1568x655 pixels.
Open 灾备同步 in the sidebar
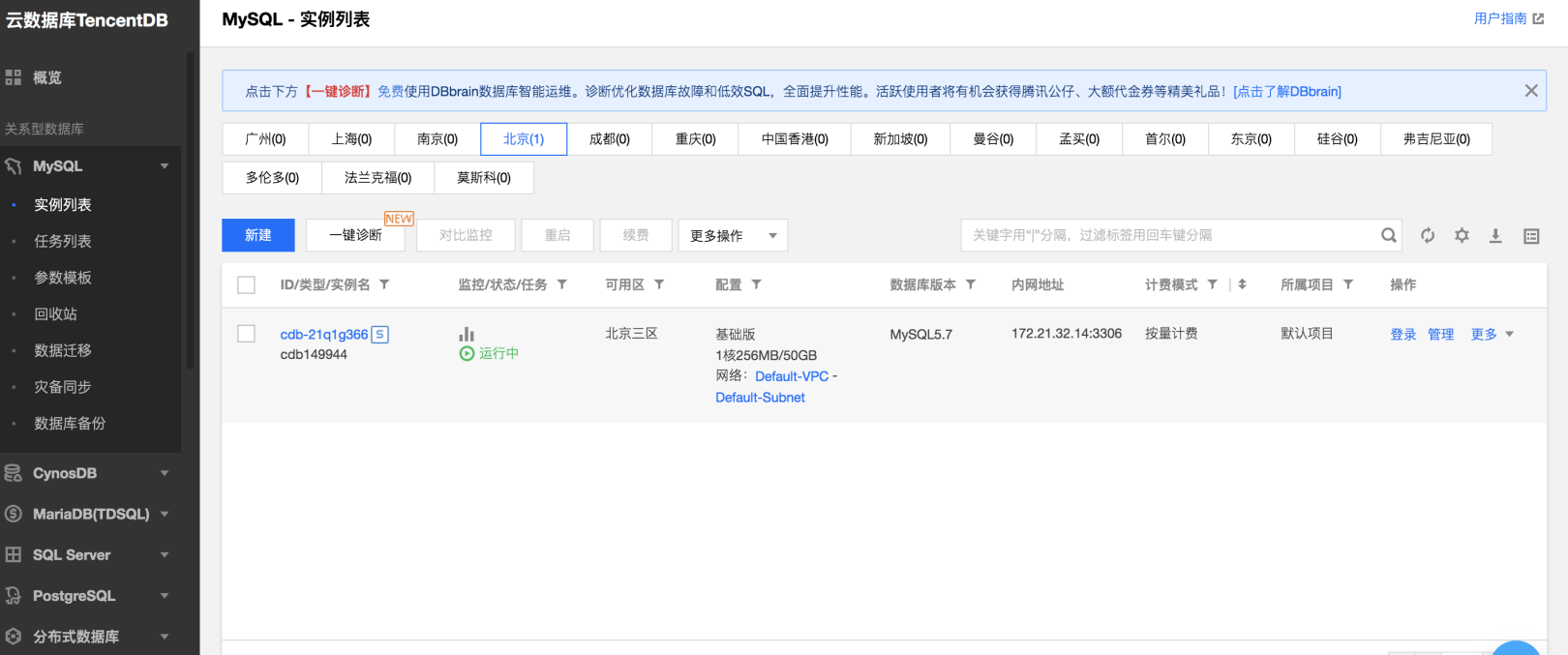(63, 387)
